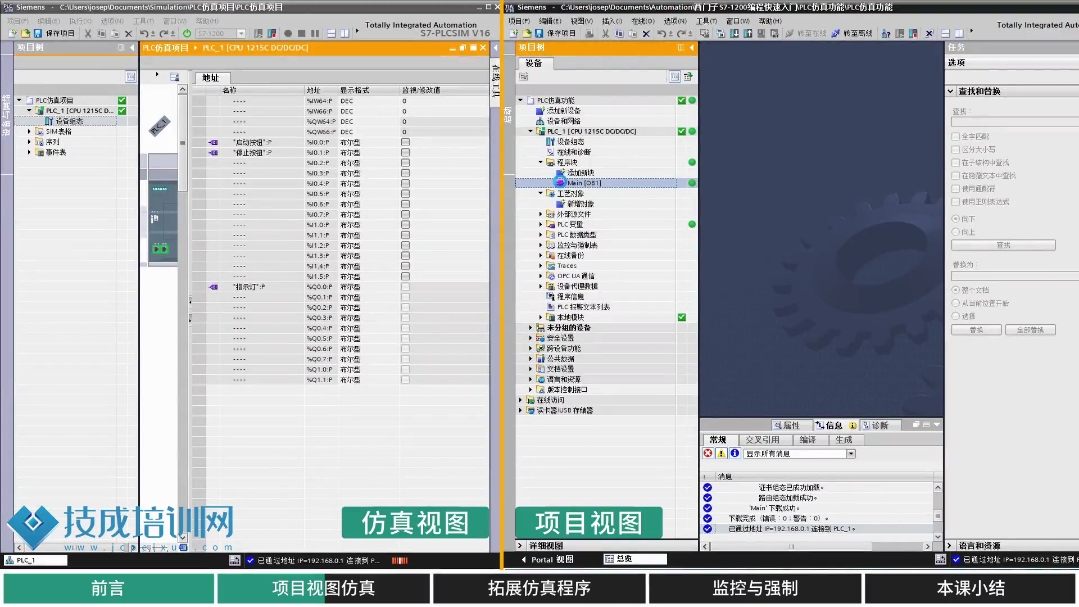1079x607 pixels.
Task: Click the 转至在线 go online button
Action: point(806,33)
